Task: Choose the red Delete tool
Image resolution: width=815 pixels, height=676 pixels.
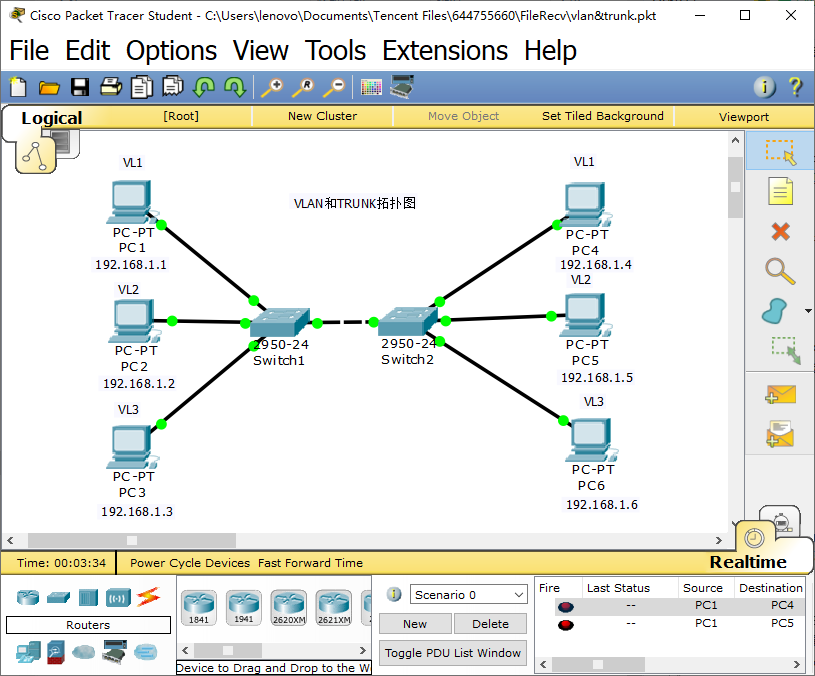Action: point(780,231)
